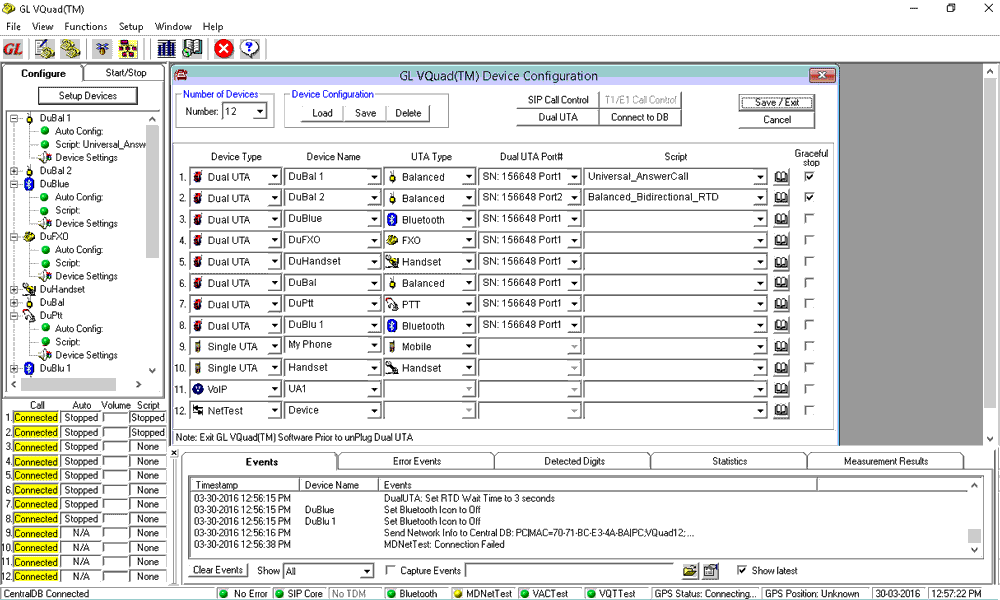Toggle the Show latest checkbox

tap(742, 570)
